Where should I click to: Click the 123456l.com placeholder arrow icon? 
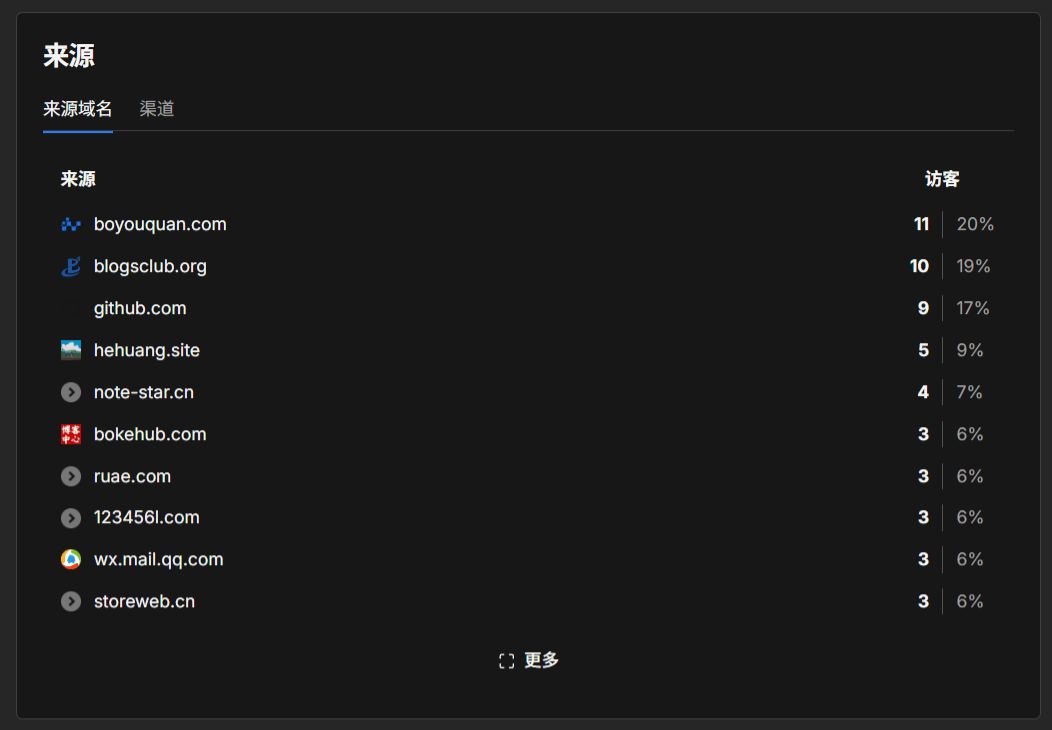pos(70,518)
